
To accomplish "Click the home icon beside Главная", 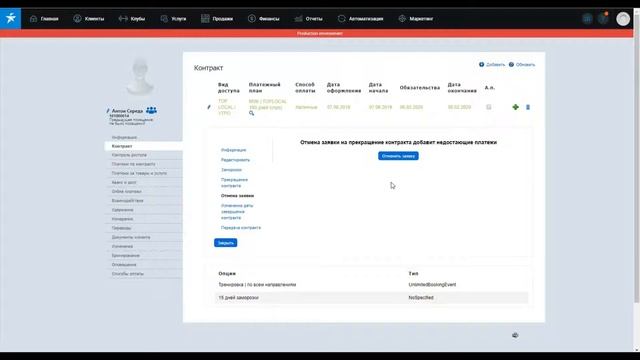I will [33, 19].
